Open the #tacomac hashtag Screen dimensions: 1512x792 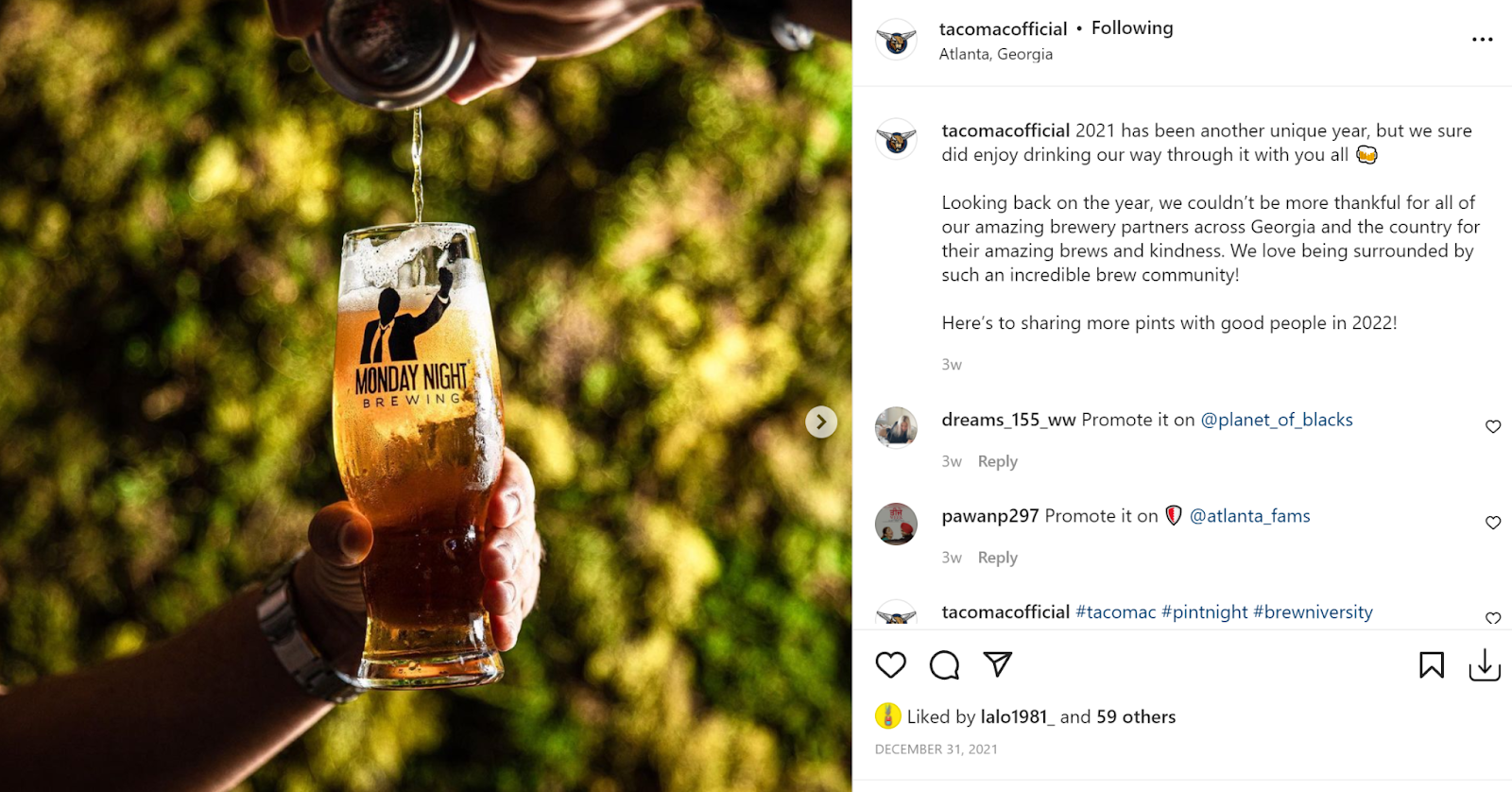[x=1115, y=612]
